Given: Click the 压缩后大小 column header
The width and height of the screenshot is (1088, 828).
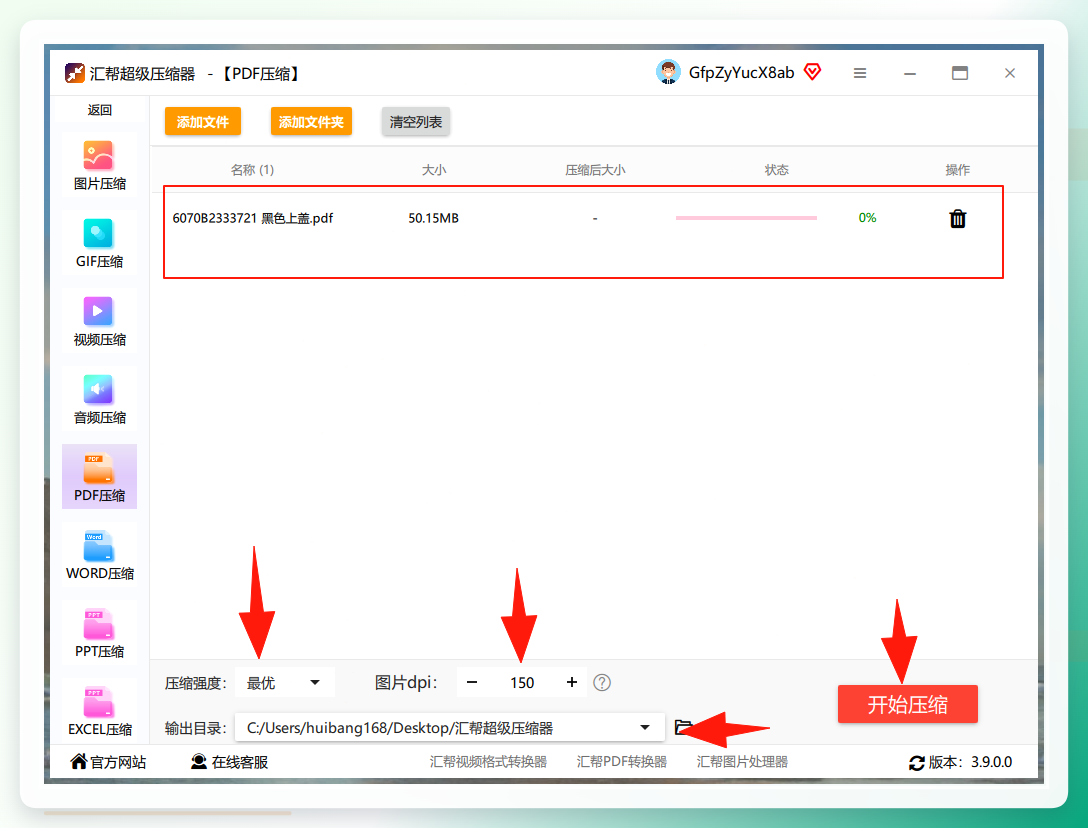Looking at the screenshot, I should point(595,170).
